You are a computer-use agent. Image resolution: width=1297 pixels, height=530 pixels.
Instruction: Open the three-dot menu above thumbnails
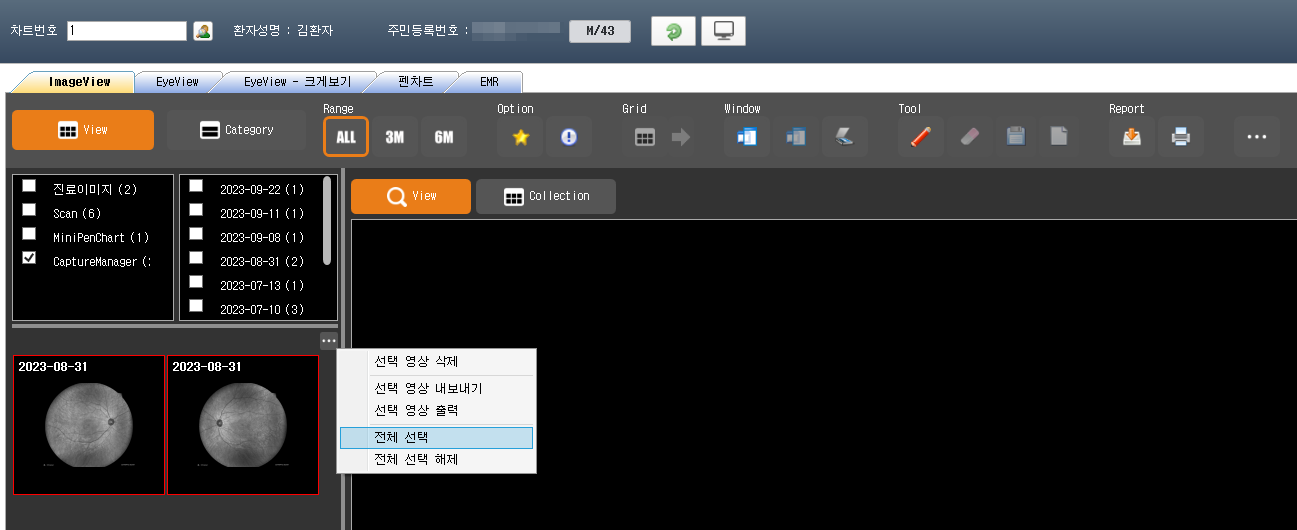(x=329, y=341)
